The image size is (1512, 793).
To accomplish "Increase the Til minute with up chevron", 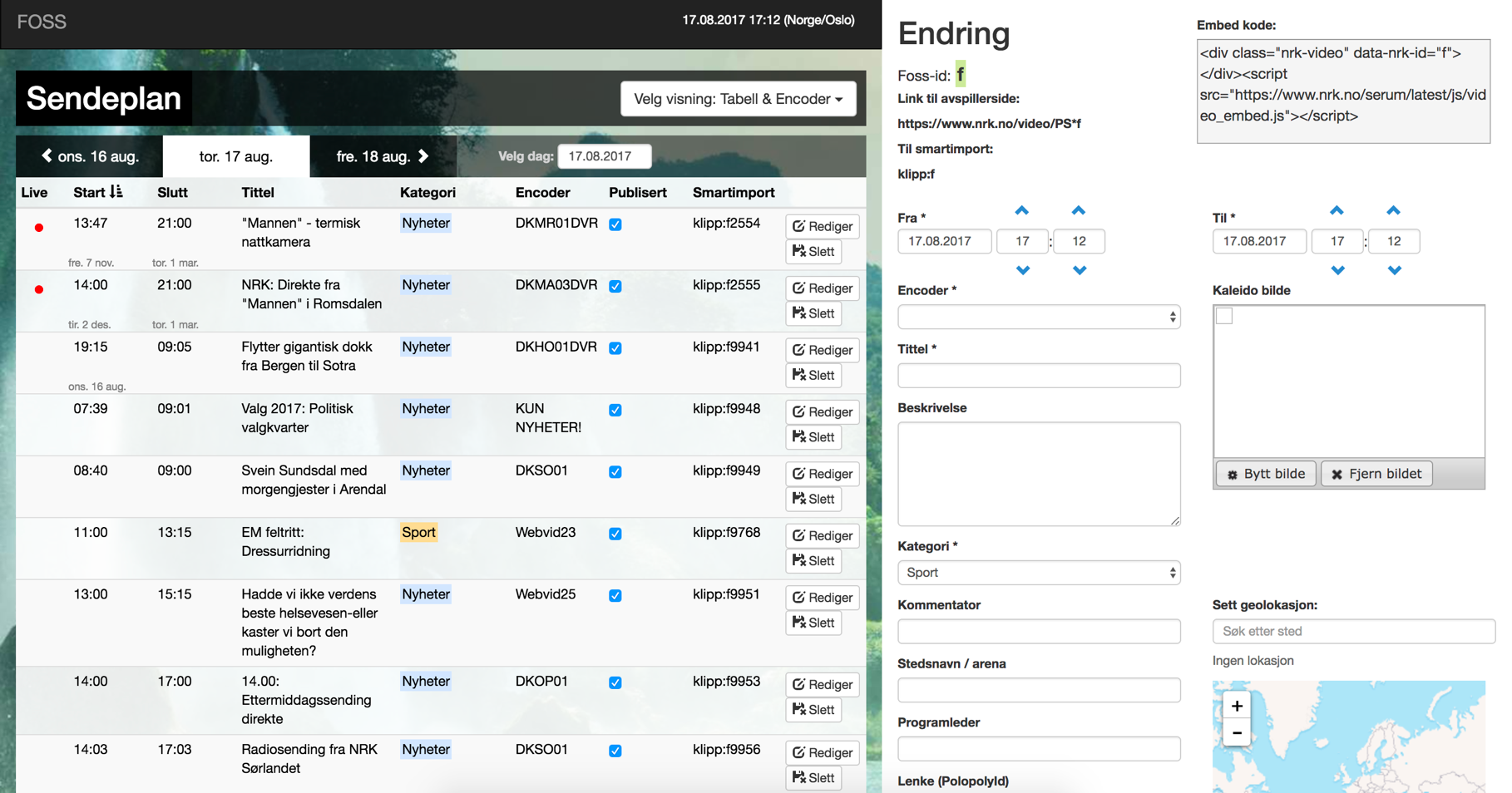I will [x=1393, y=210].
